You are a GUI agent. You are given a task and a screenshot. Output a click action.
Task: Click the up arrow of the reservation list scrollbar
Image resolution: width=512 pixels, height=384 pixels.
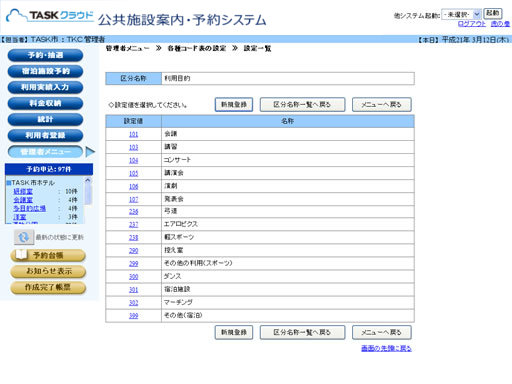coord(88,180)
